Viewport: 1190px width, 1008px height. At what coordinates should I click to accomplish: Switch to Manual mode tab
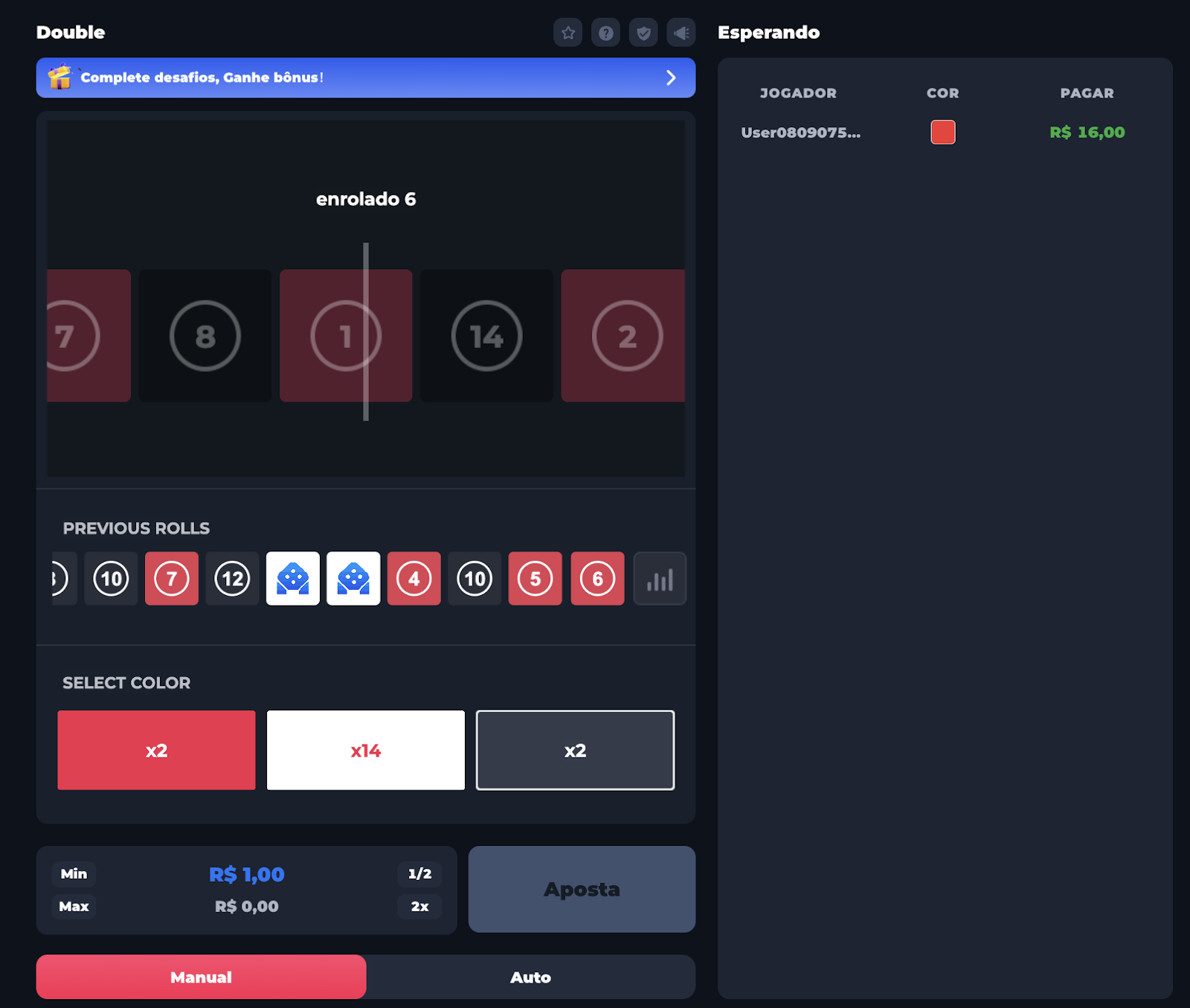tap(201, 977)
